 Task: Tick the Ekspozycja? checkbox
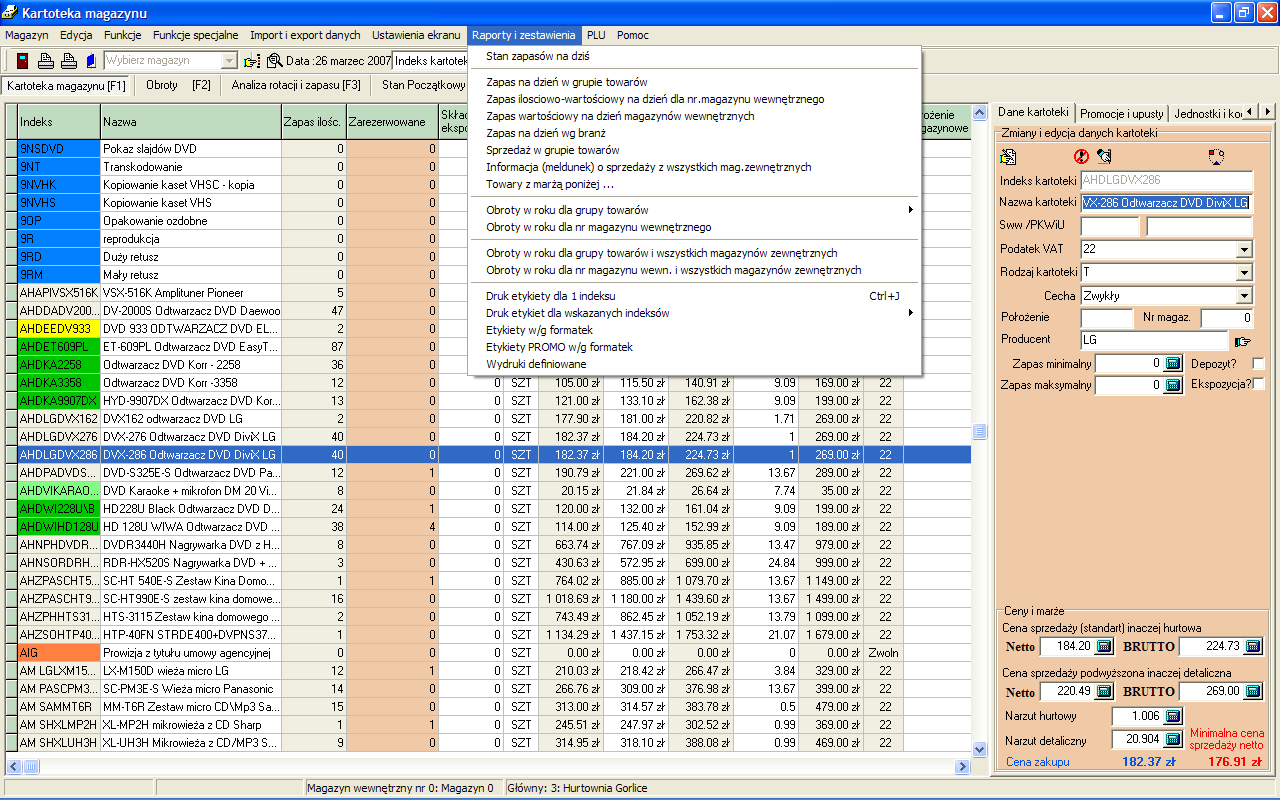[x=1258, y=385]
